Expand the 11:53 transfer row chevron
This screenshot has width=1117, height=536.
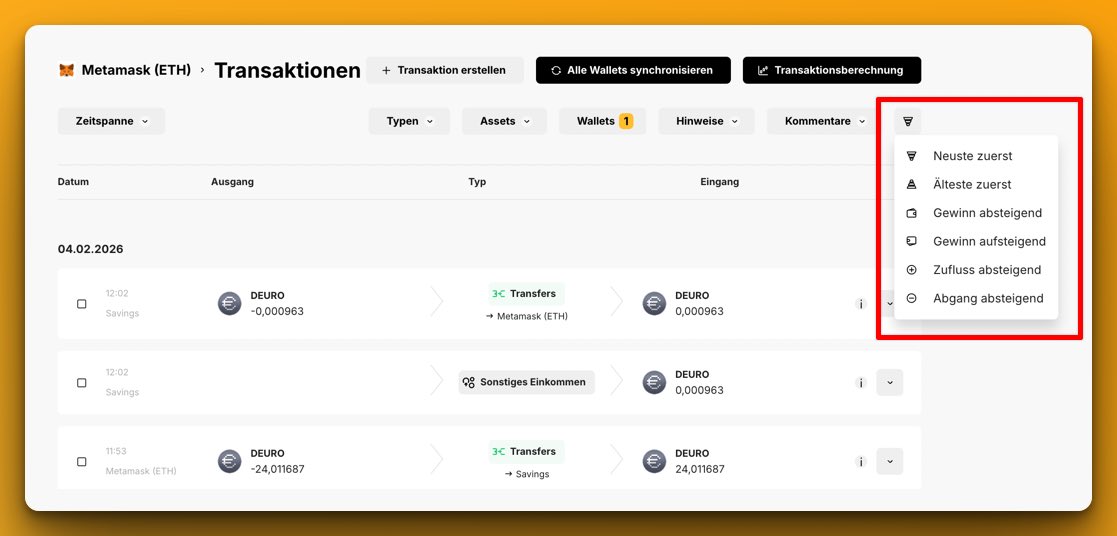tap(890, 461)
